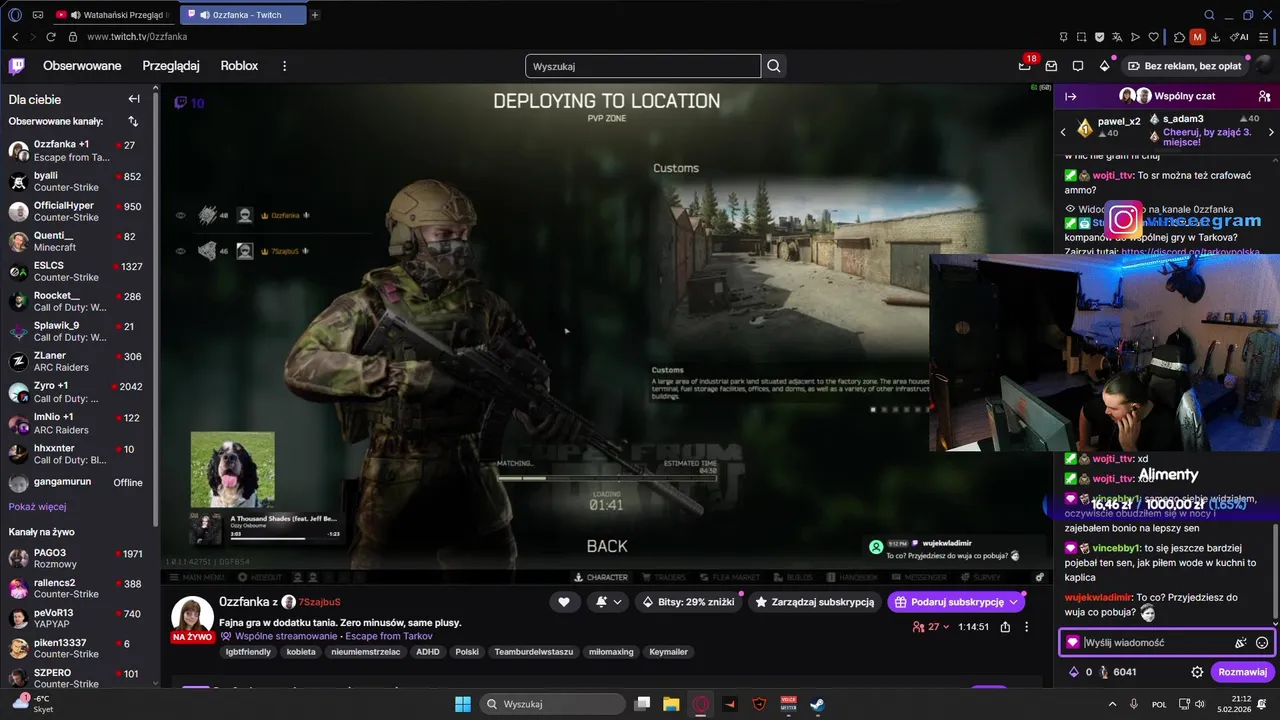The image size is (1280, 720).
Task: Open the three-dot stream options menu
Action: (x=1026, y=627)
